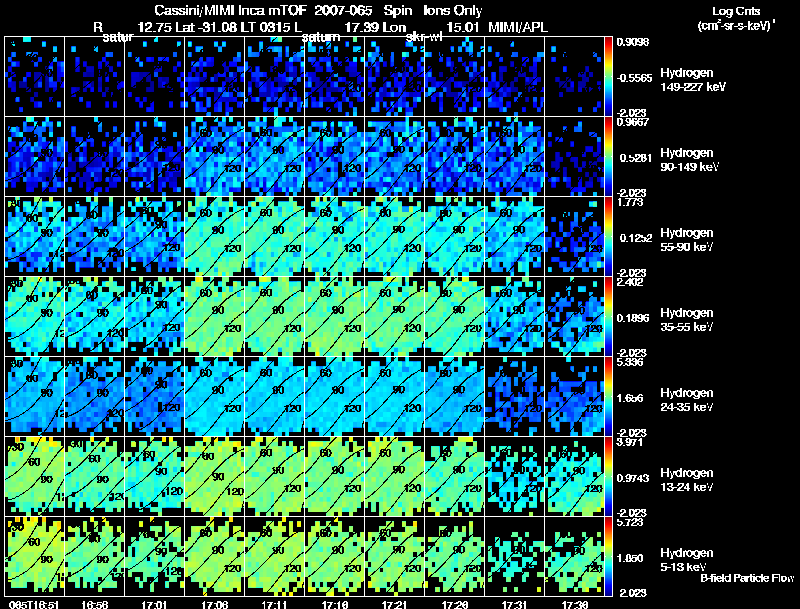The width and height of the screenshot is (800, 609).
Task: Click the colorbar midpoint value -0.5565
Action: tap(634, 78)
